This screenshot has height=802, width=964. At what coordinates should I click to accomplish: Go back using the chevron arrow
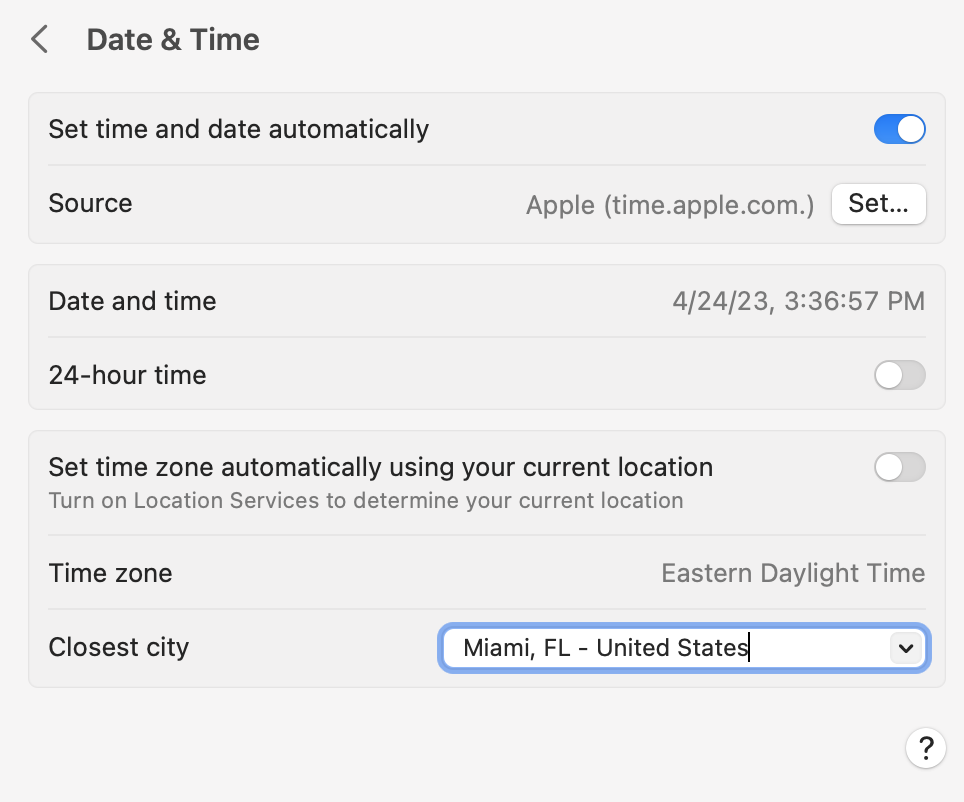[x=40, y=40]
